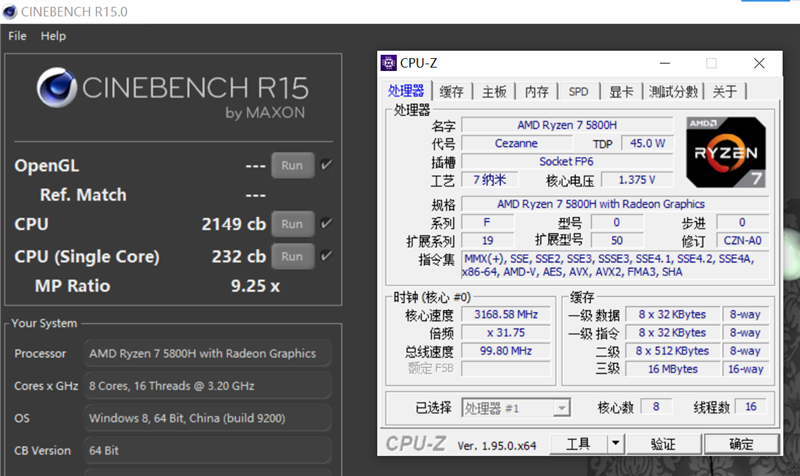Click the multiplier value 'x 31.75'
This screenshot has width=800, height=476.
[x=506, y=333]
